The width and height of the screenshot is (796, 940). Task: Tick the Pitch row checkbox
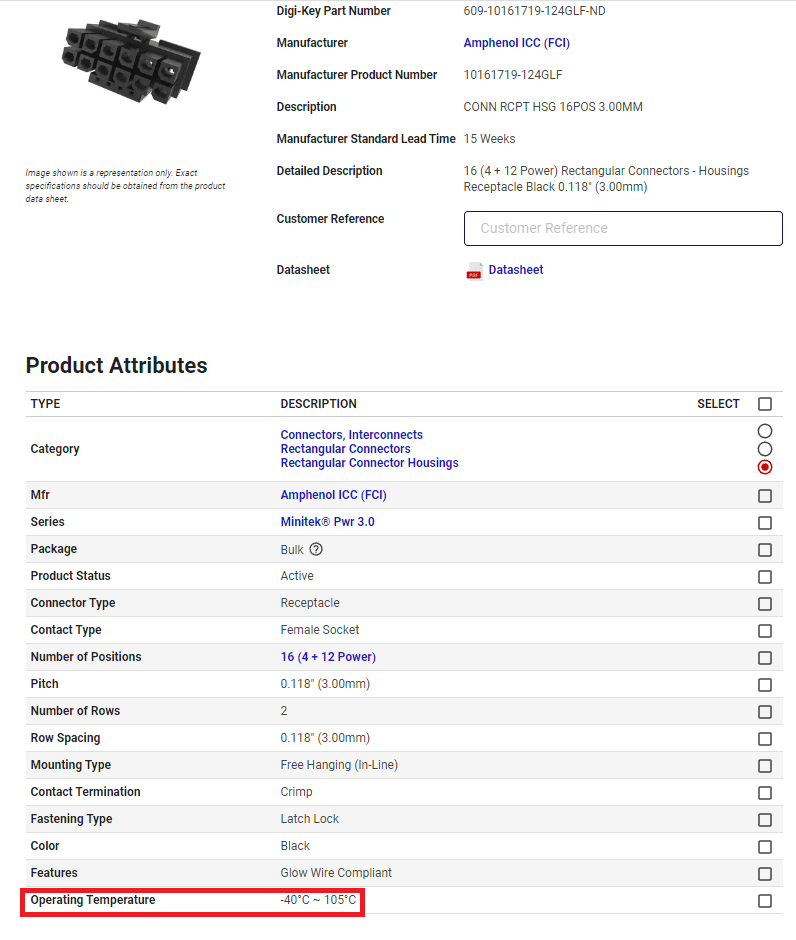click(765, 685)
